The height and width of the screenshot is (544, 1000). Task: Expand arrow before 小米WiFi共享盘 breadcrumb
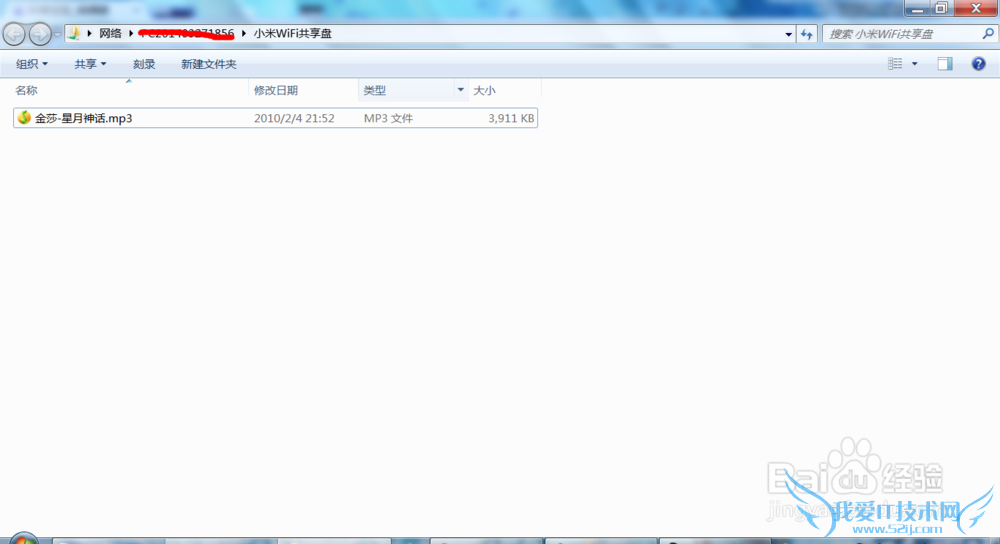point(244,33)
